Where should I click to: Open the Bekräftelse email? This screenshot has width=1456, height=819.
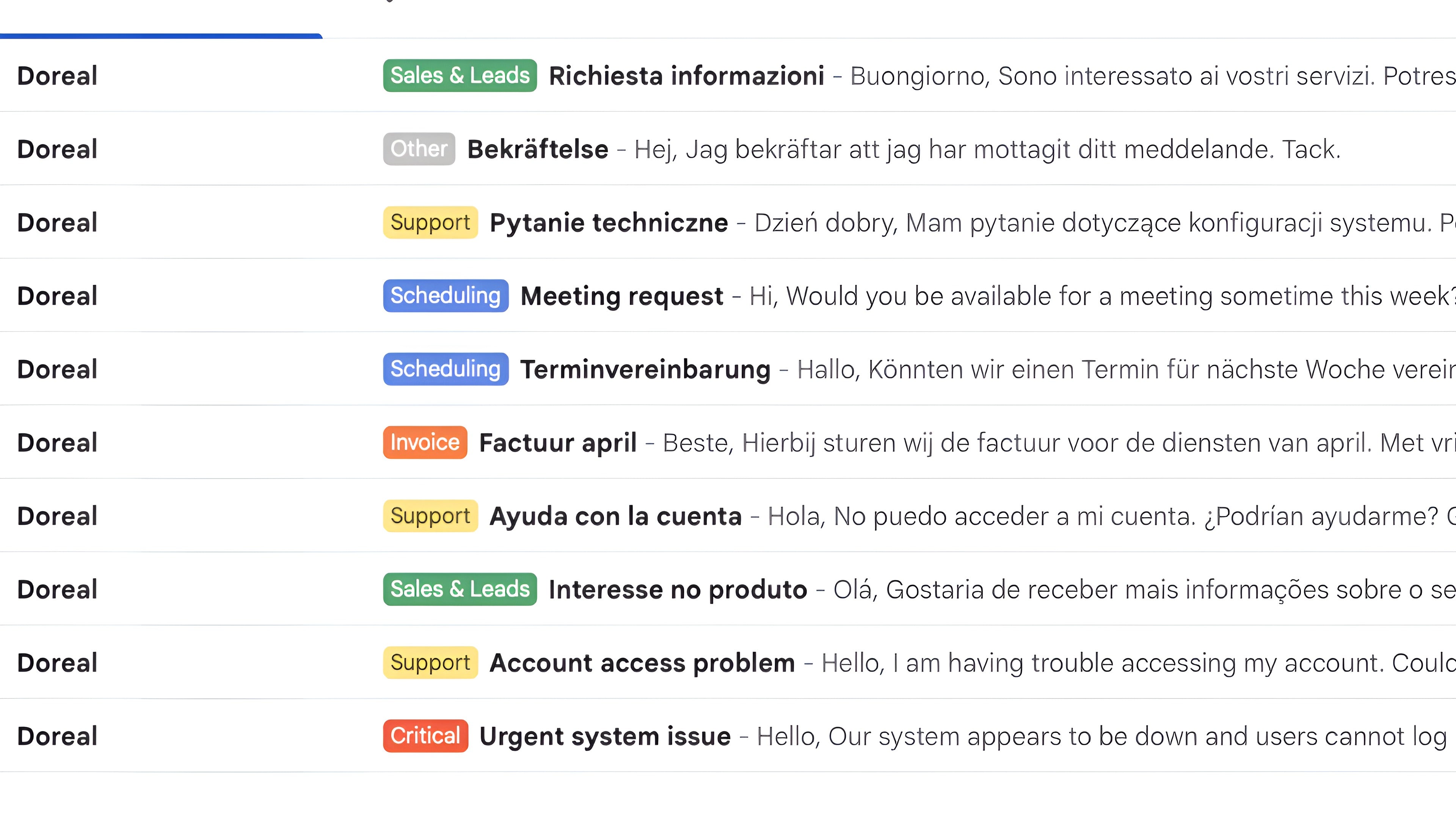pyautogui.click(x=538, y=149)
